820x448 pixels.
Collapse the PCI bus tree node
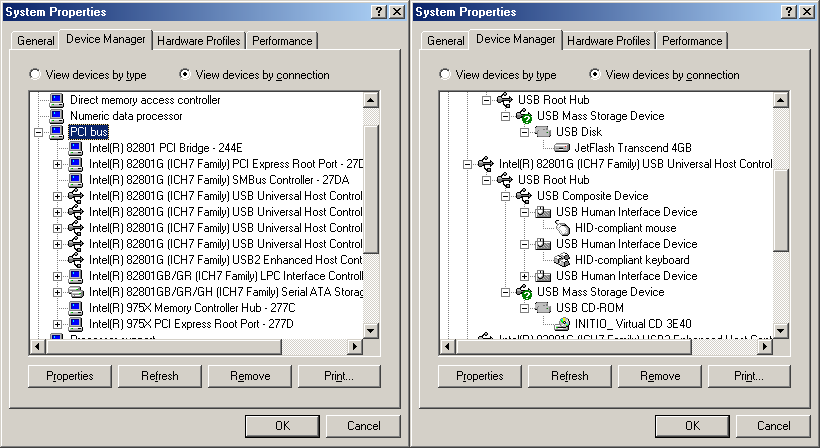point(39,132)
